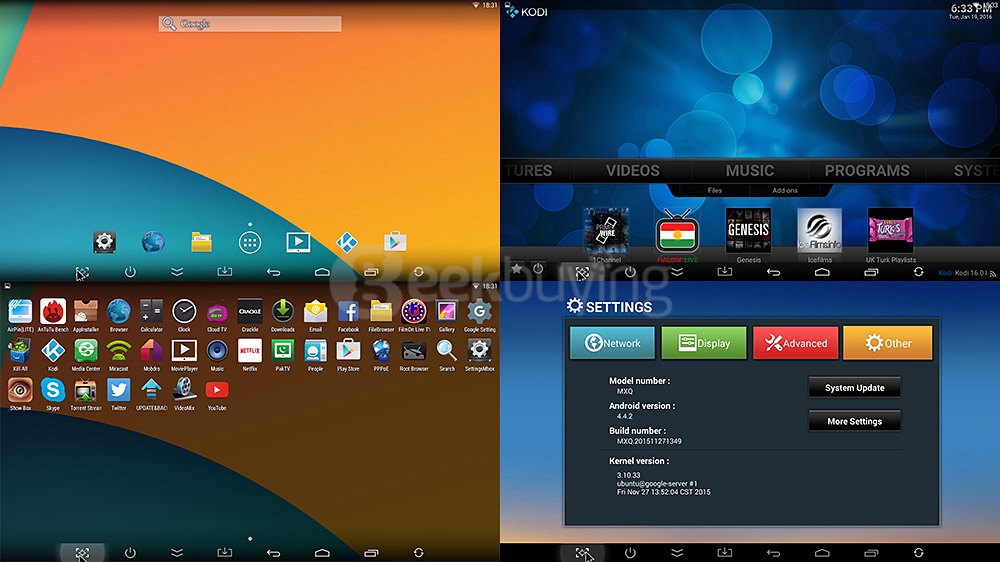Open VideoMix app
This screenshot has height=562, width=1000.
coord(184,394)
